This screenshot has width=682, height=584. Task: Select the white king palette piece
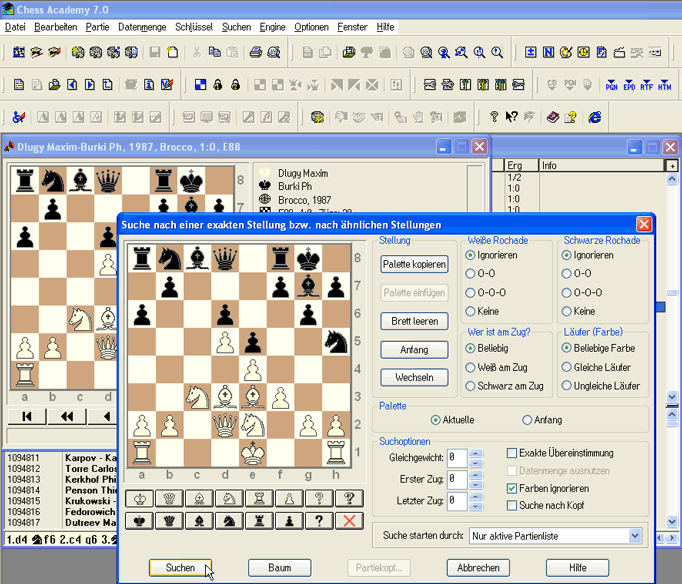[140, 499]
